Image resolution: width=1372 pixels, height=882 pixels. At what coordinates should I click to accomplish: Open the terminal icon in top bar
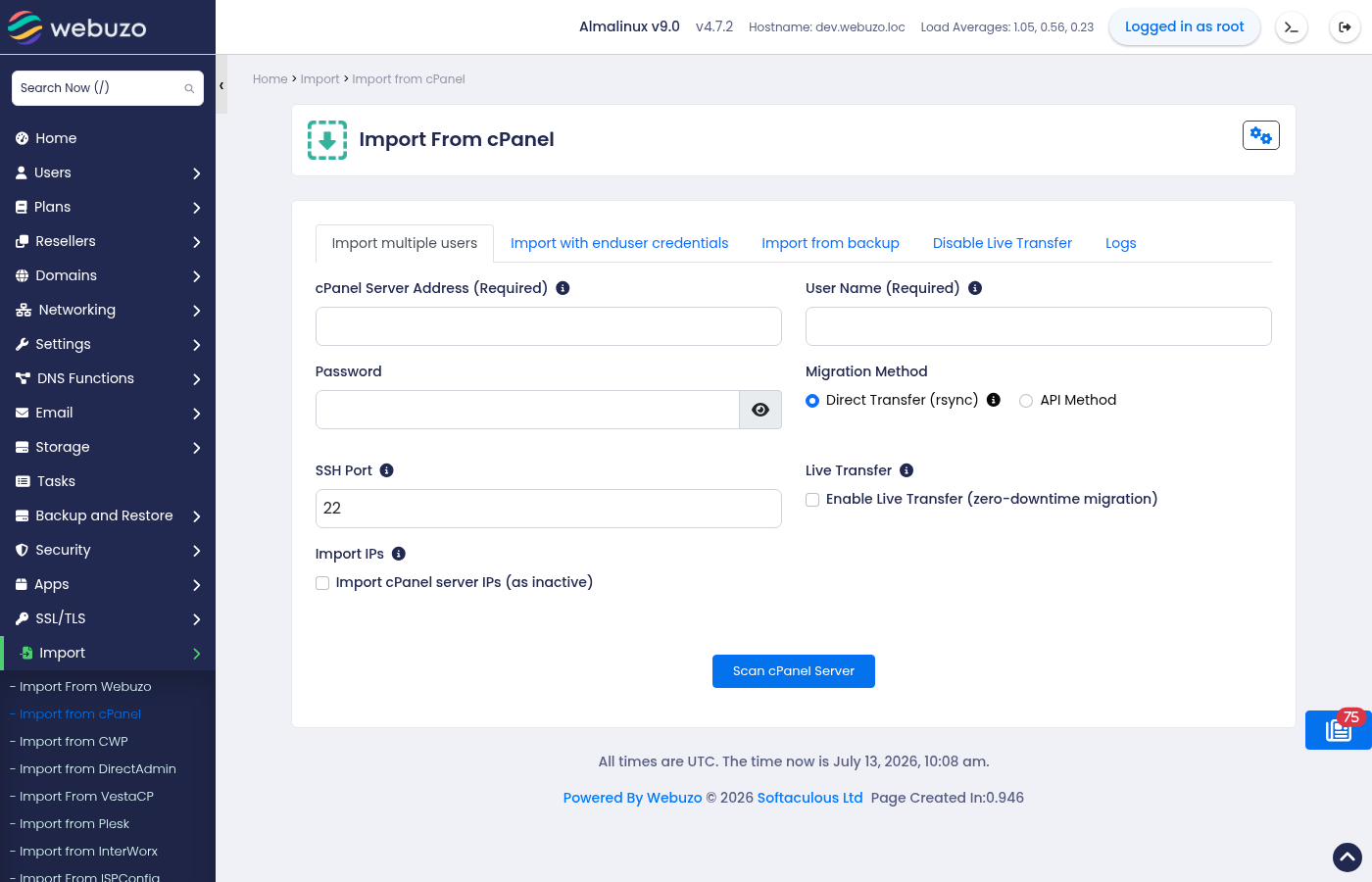point(1292,27)
